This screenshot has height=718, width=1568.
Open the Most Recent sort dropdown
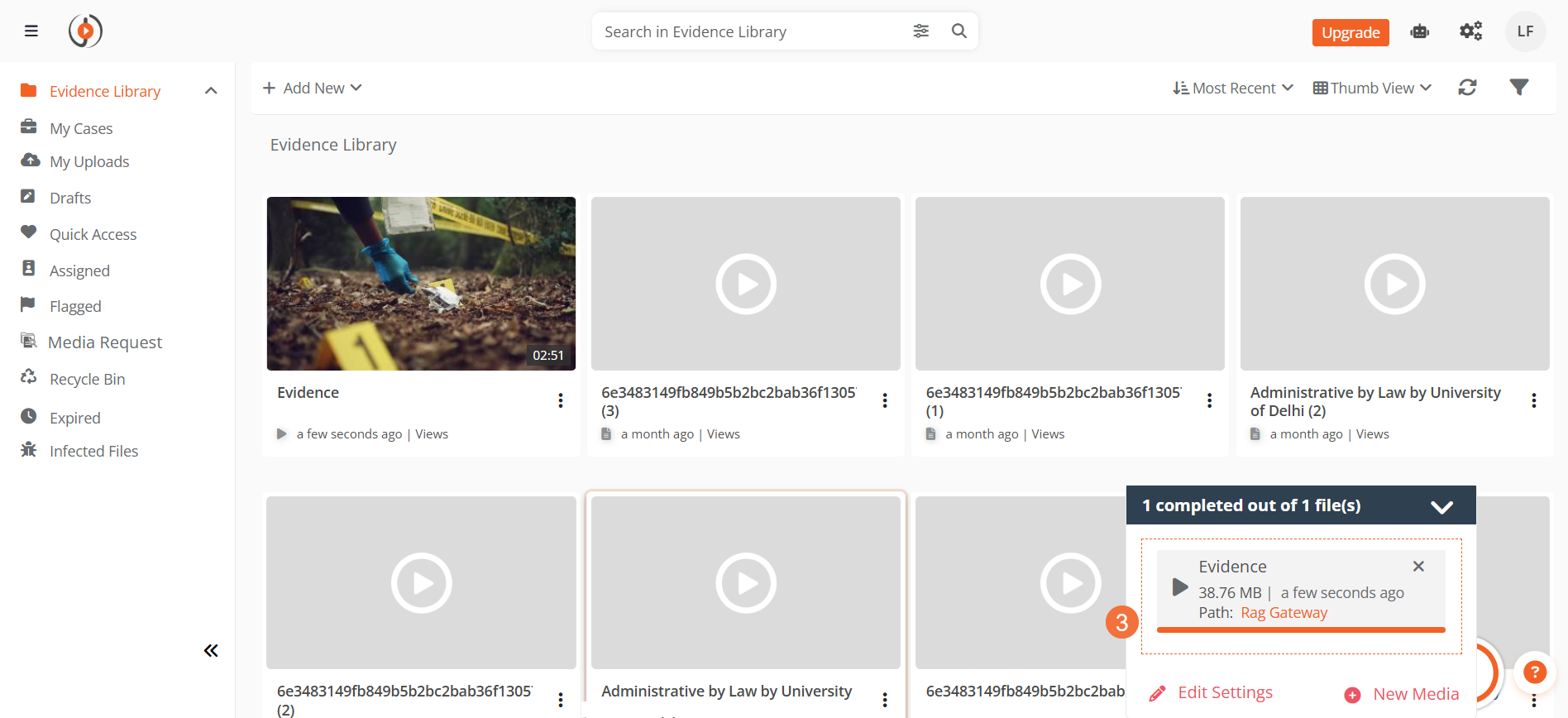(x=1233, y=88)
